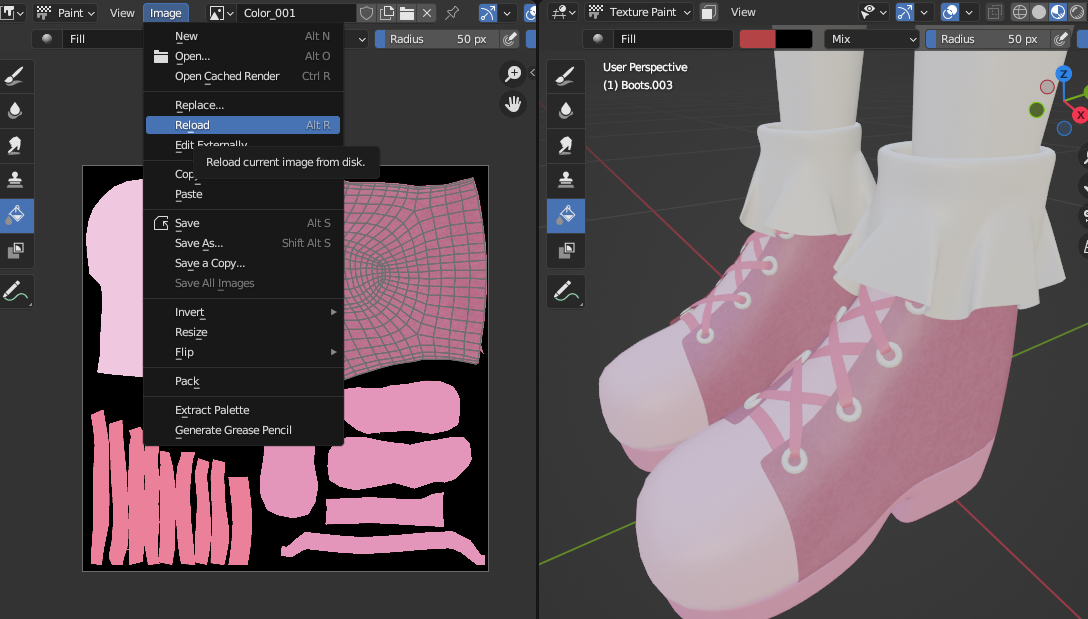Open the Paint mode dropdown in image editor
This screenshot has width=1088, height=619.
(x=65, y=12)
